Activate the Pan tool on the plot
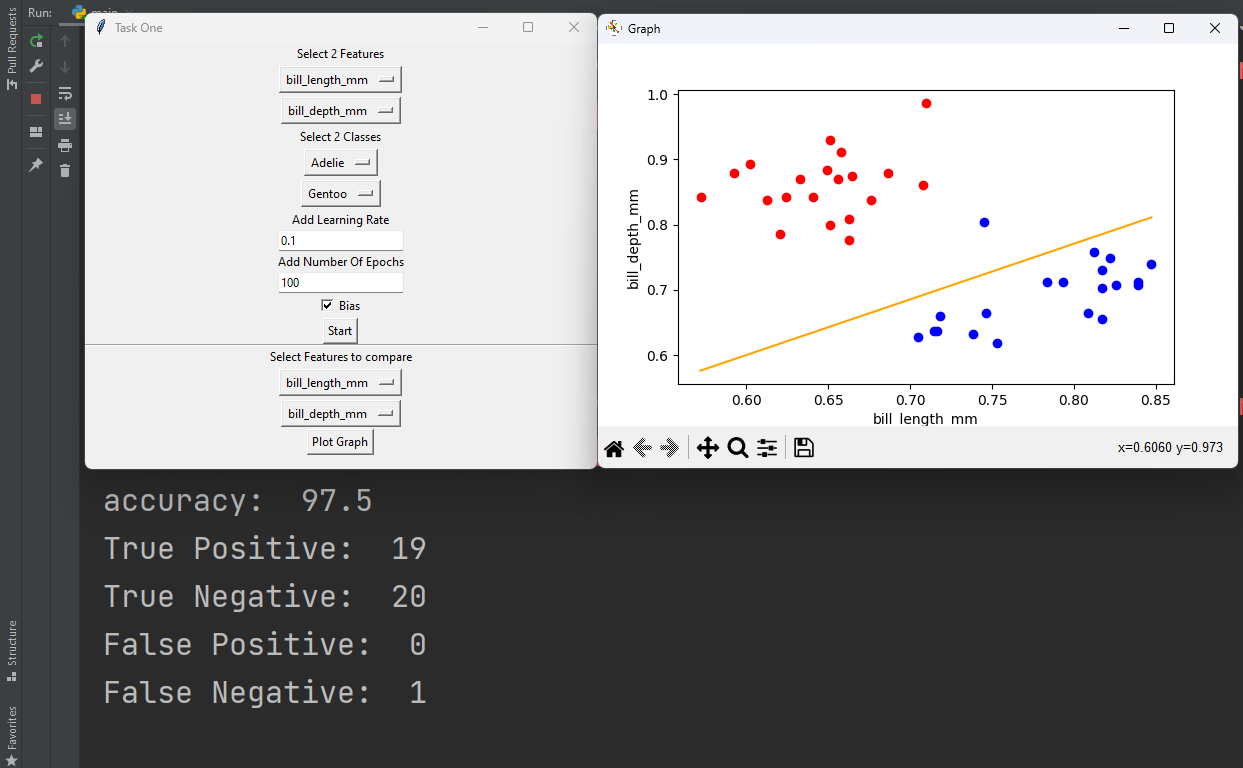The width and height of the screenshot is (1243, 768). 708,447
